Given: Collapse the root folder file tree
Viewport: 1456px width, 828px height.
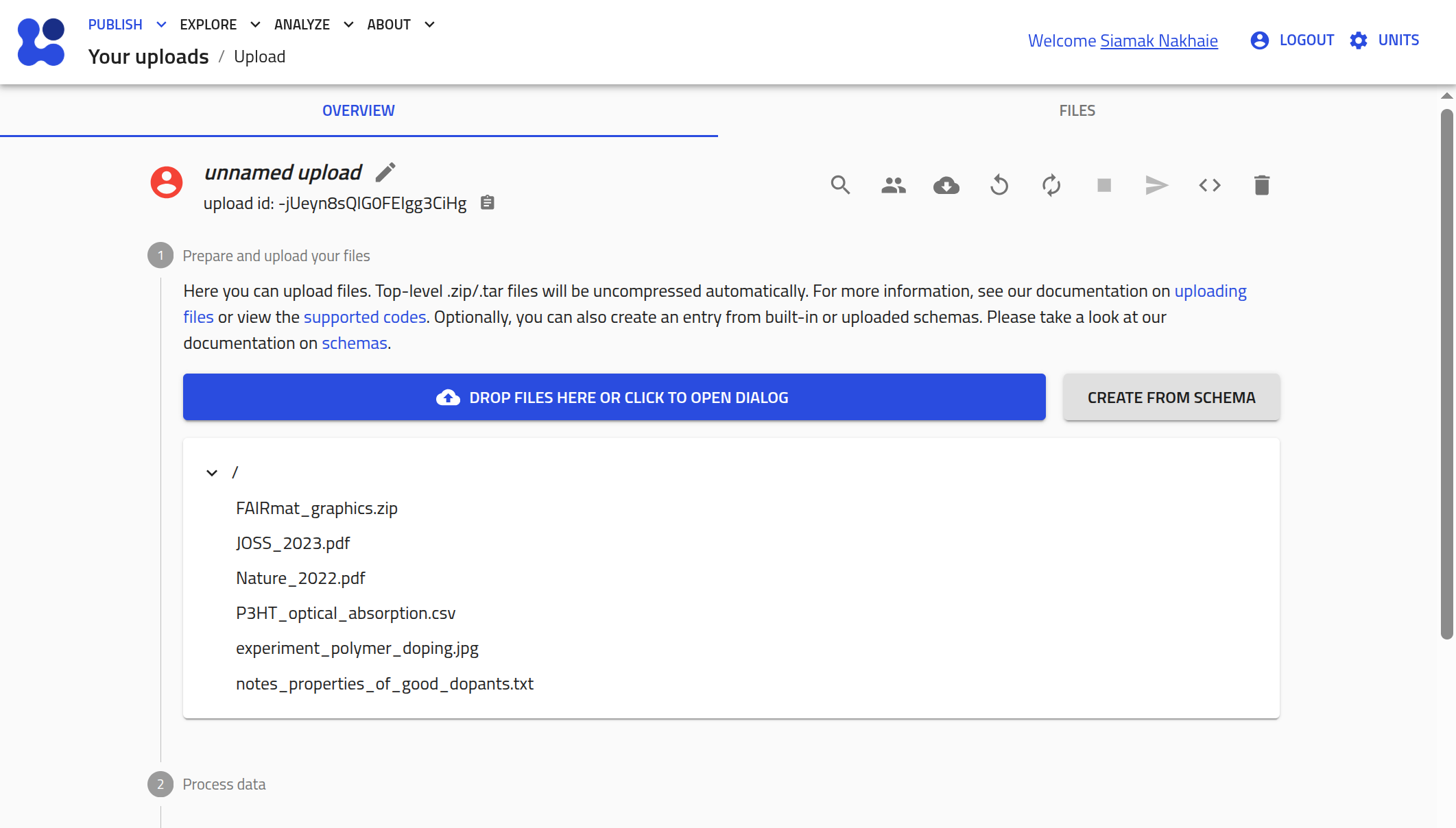Looking at the screenshot, I should coord(212,473).
